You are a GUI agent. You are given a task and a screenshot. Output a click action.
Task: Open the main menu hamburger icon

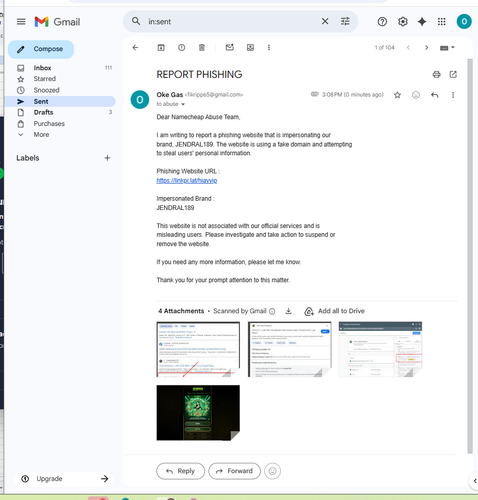click(21, 22)
